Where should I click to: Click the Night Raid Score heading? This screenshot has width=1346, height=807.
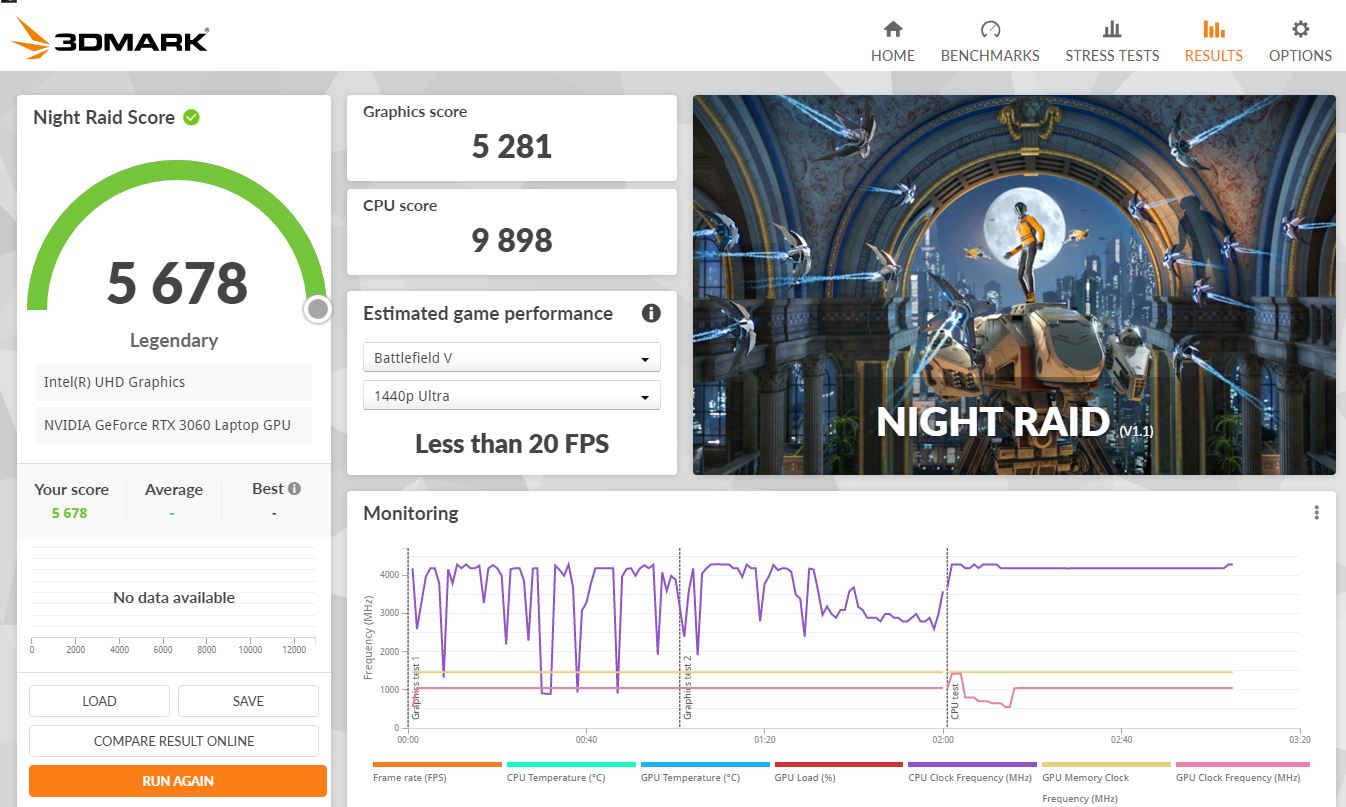pos(104,117)
